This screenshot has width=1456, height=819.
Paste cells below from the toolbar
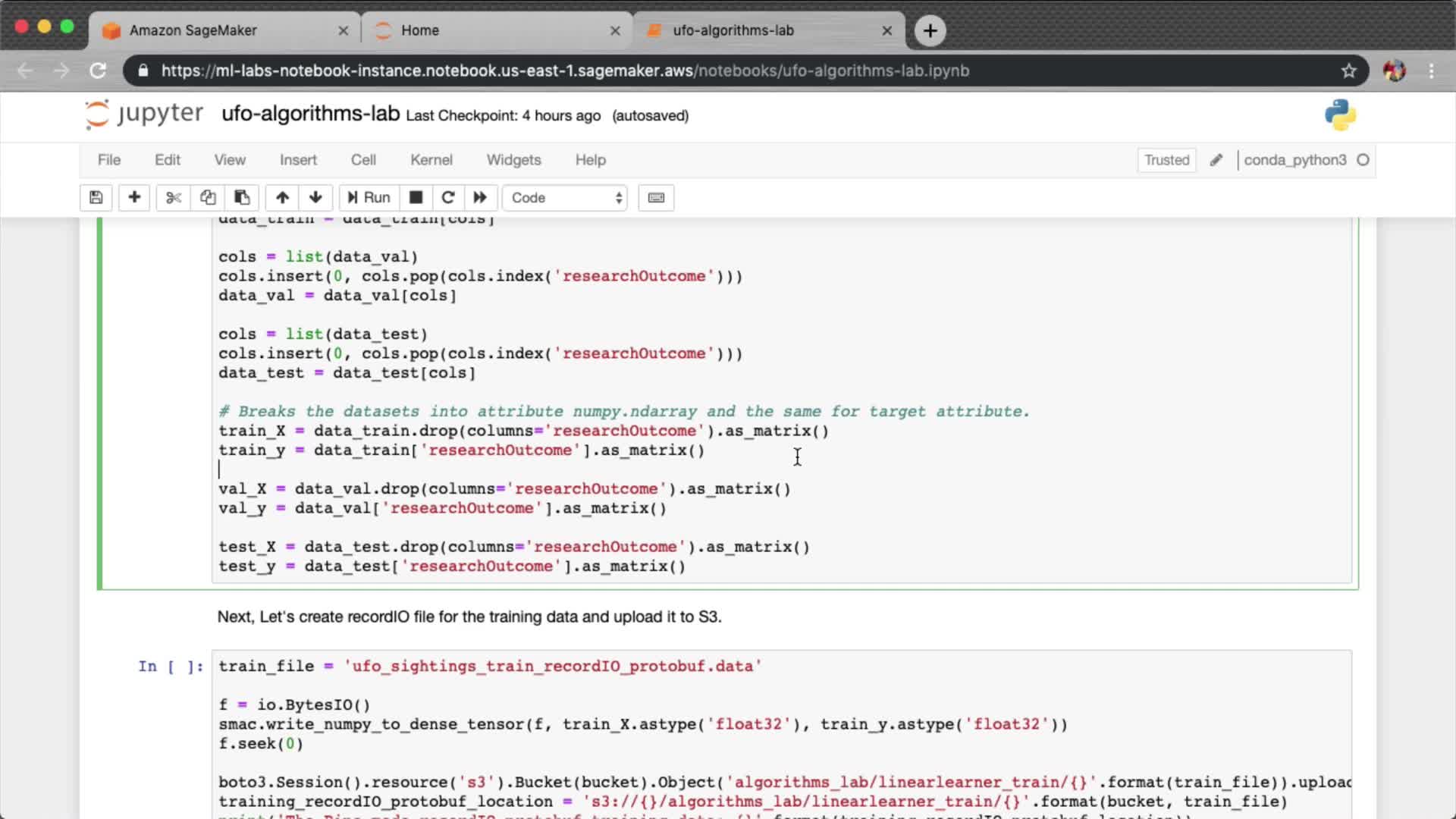tap(242, 198)
